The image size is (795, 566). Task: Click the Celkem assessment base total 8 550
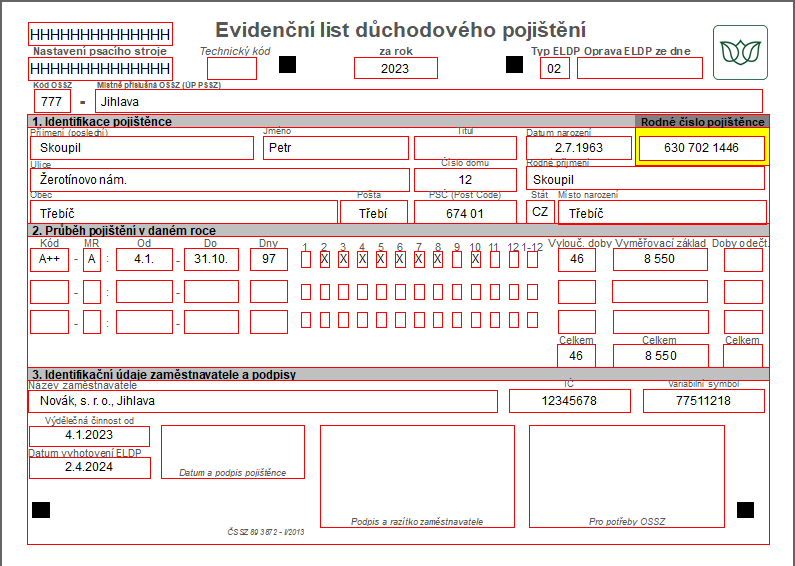(661, 356)
